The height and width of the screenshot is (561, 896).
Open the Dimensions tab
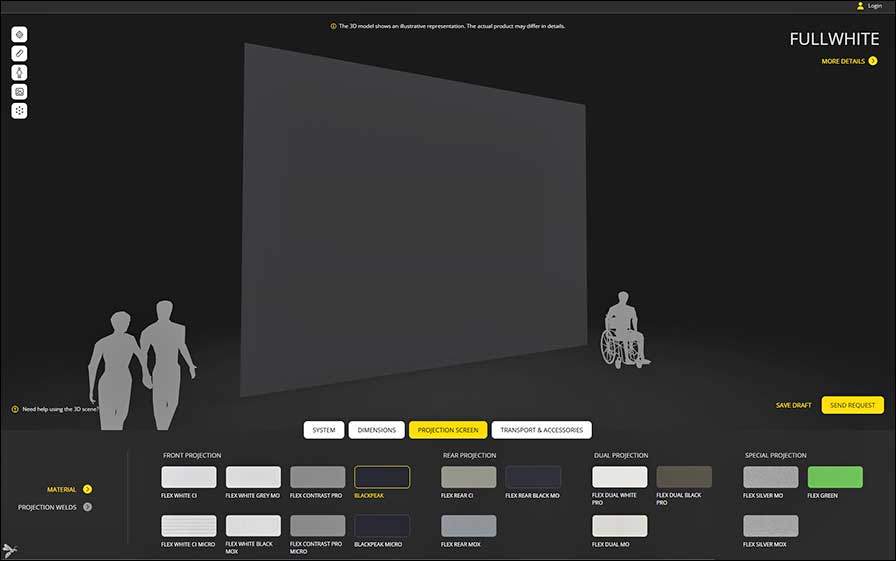click(377, 430)
